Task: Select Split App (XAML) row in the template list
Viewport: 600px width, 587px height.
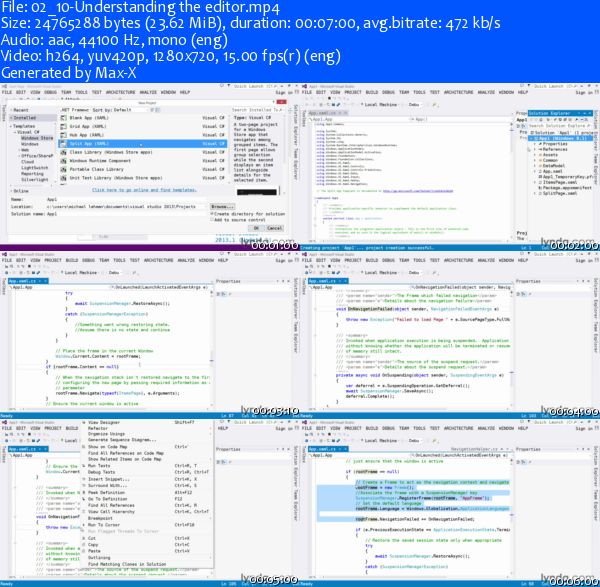Action: click(x=142, y=144)
